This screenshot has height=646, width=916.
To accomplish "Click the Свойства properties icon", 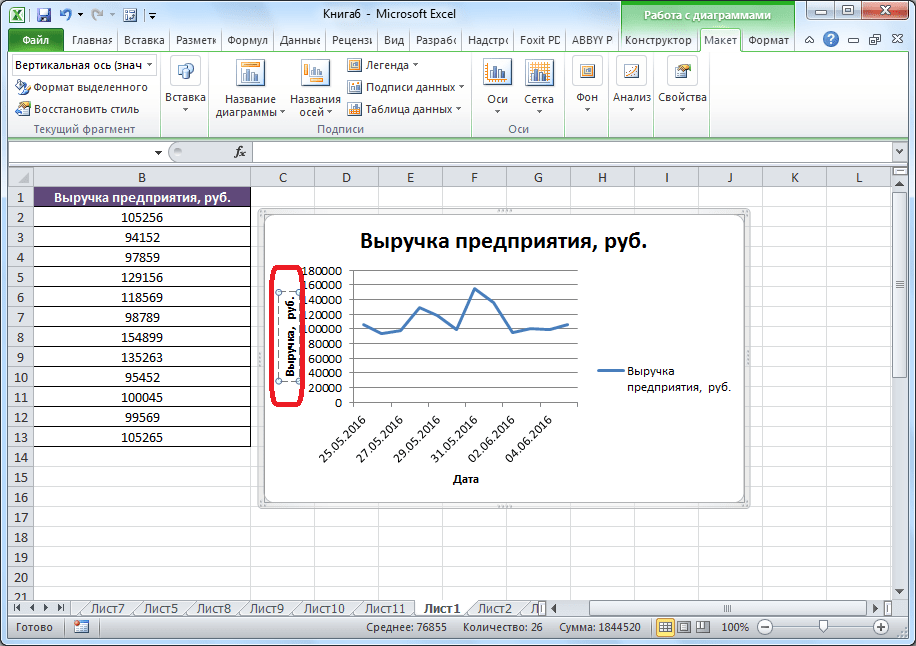I will [682, 73].
